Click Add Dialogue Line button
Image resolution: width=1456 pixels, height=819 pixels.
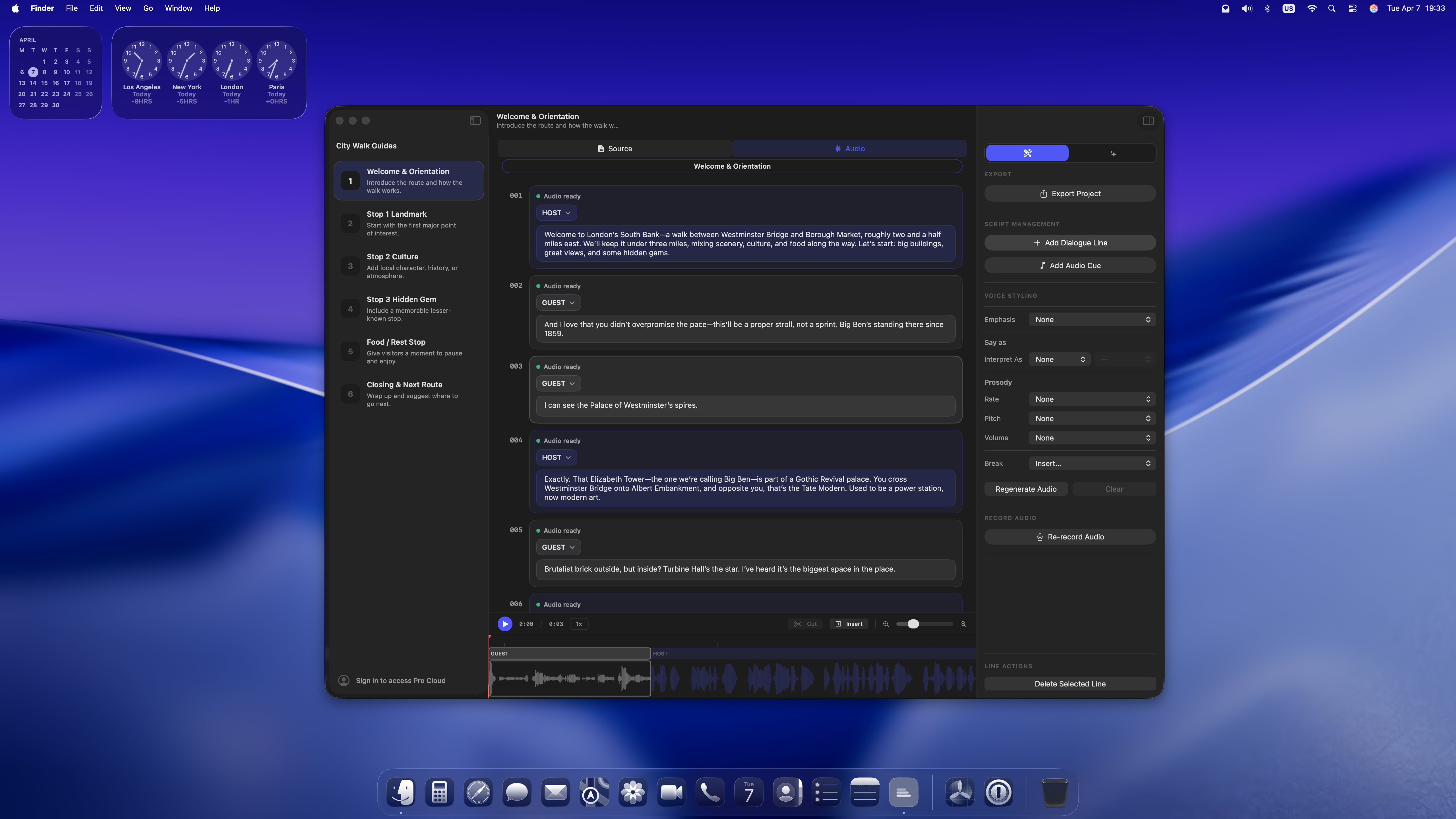click(x=1070, y=243)
